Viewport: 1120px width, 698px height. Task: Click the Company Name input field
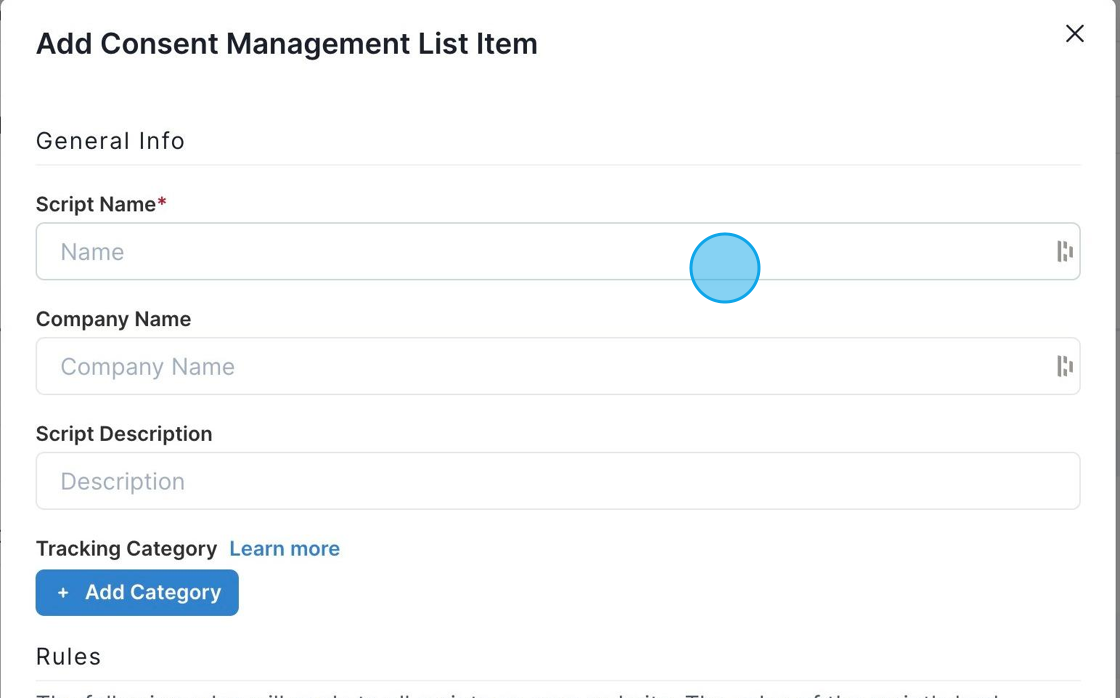tap(558, 366)
